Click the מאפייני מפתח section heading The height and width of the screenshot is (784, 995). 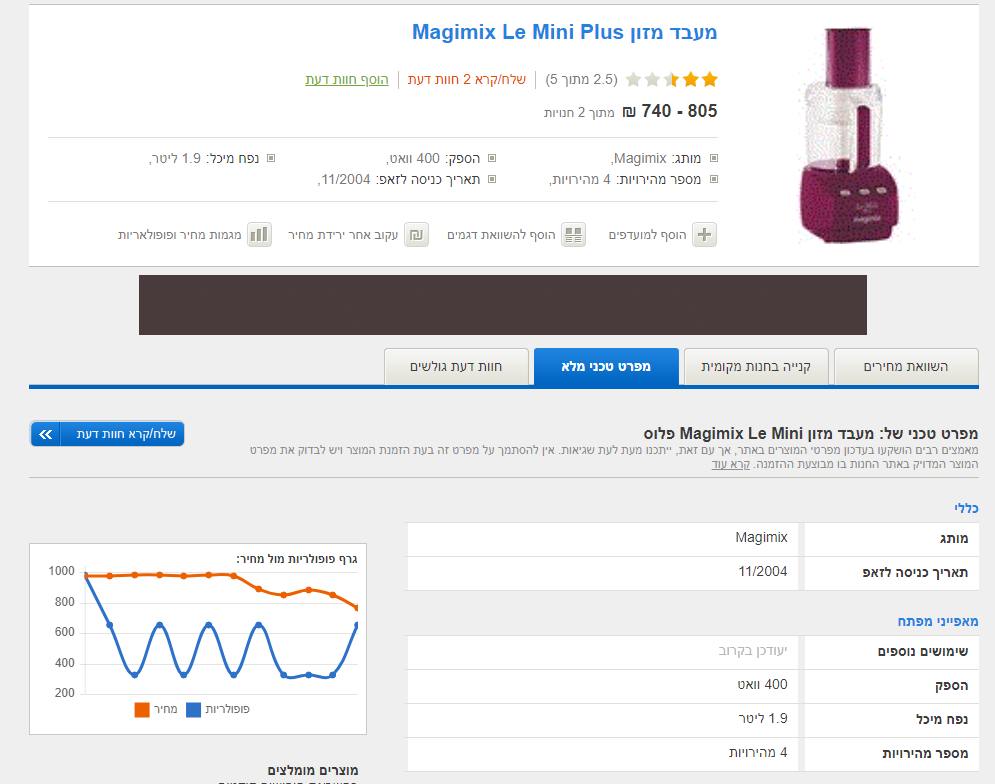[937, 621]
